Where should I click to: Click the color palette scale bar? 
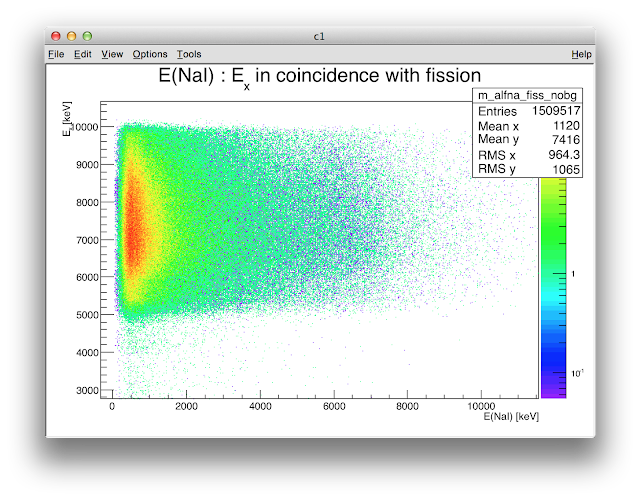pos(553,288)
